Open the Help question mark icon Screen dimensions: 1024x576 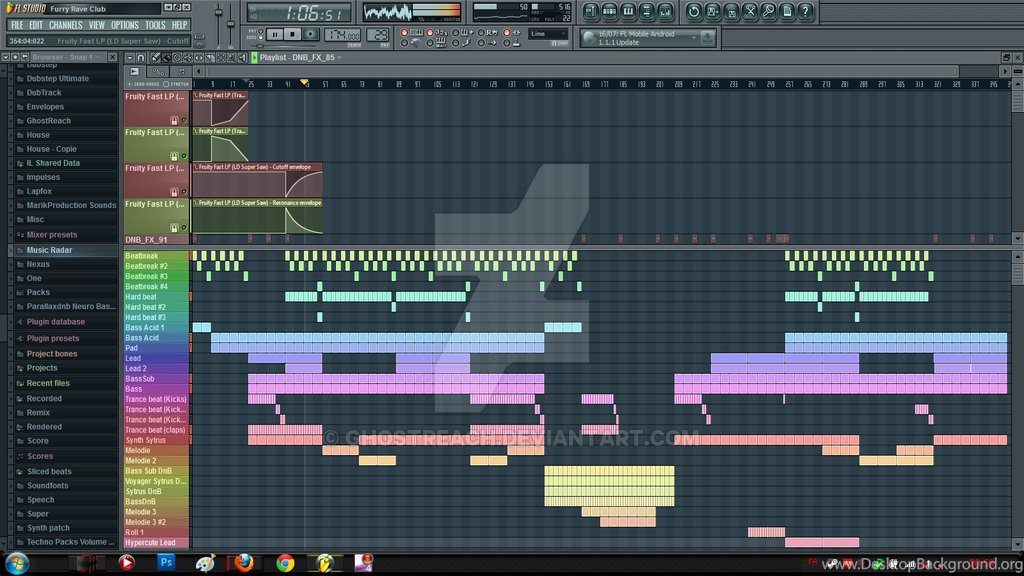point(805,12)
